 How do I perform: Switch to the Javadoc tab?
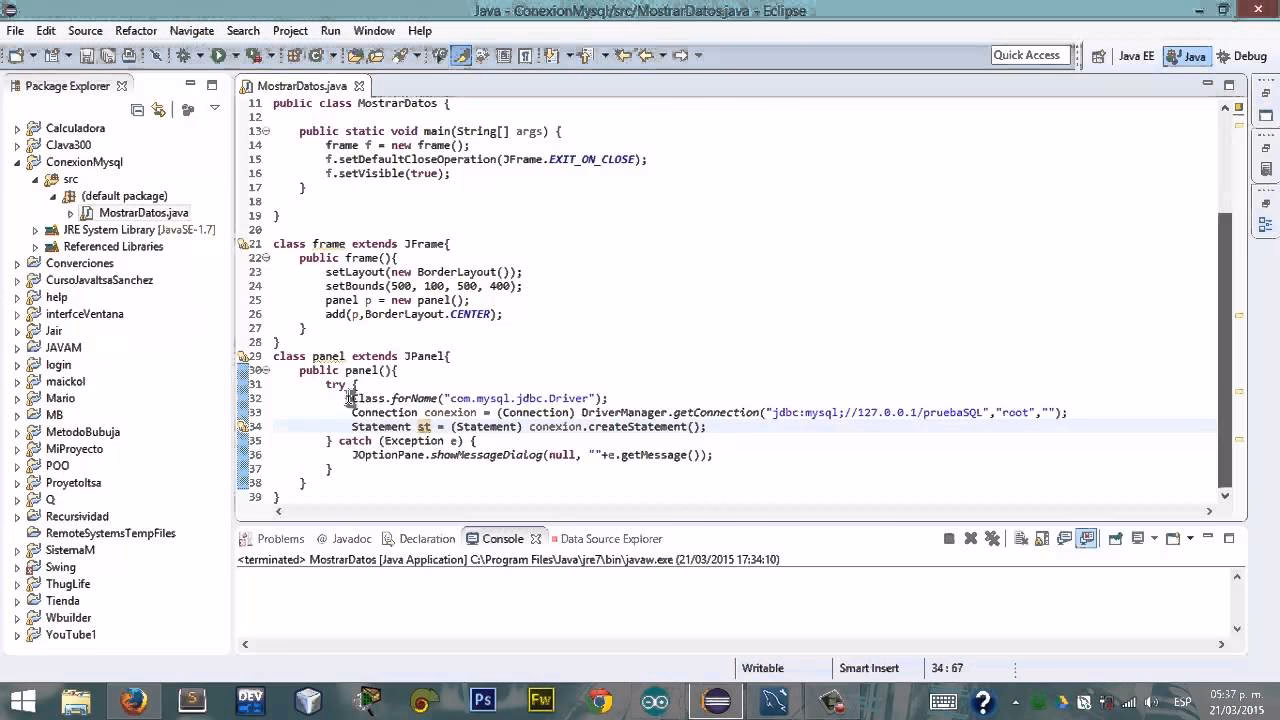(x=343, y=538)
